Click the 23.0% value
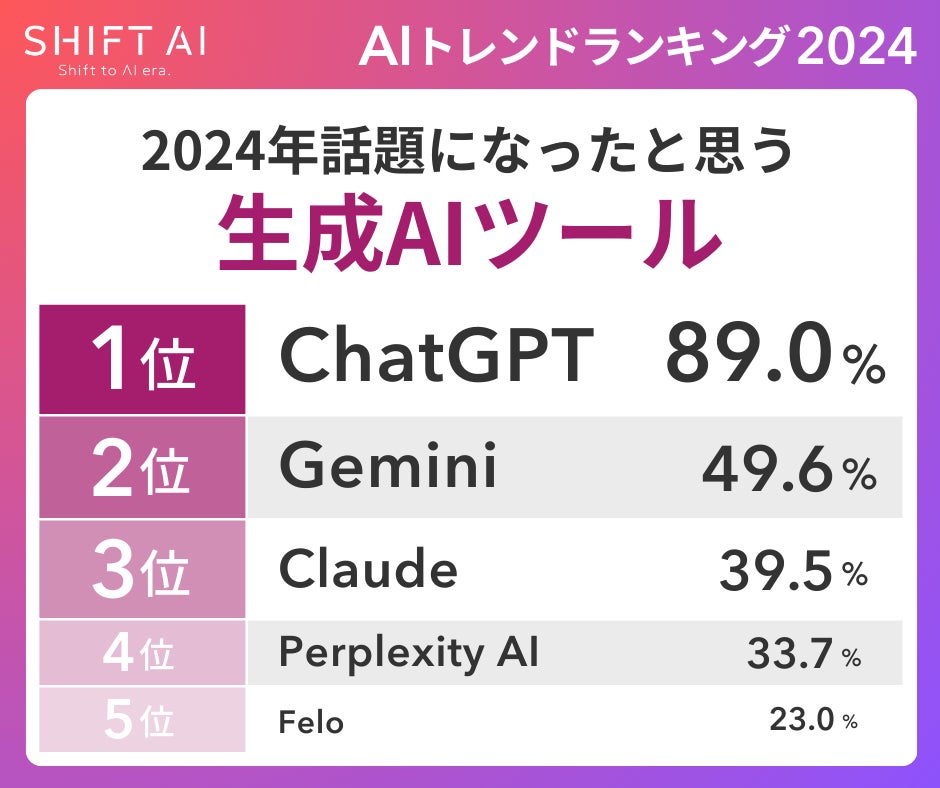Viewport: 940px width, 788px height. coord(813,720)
